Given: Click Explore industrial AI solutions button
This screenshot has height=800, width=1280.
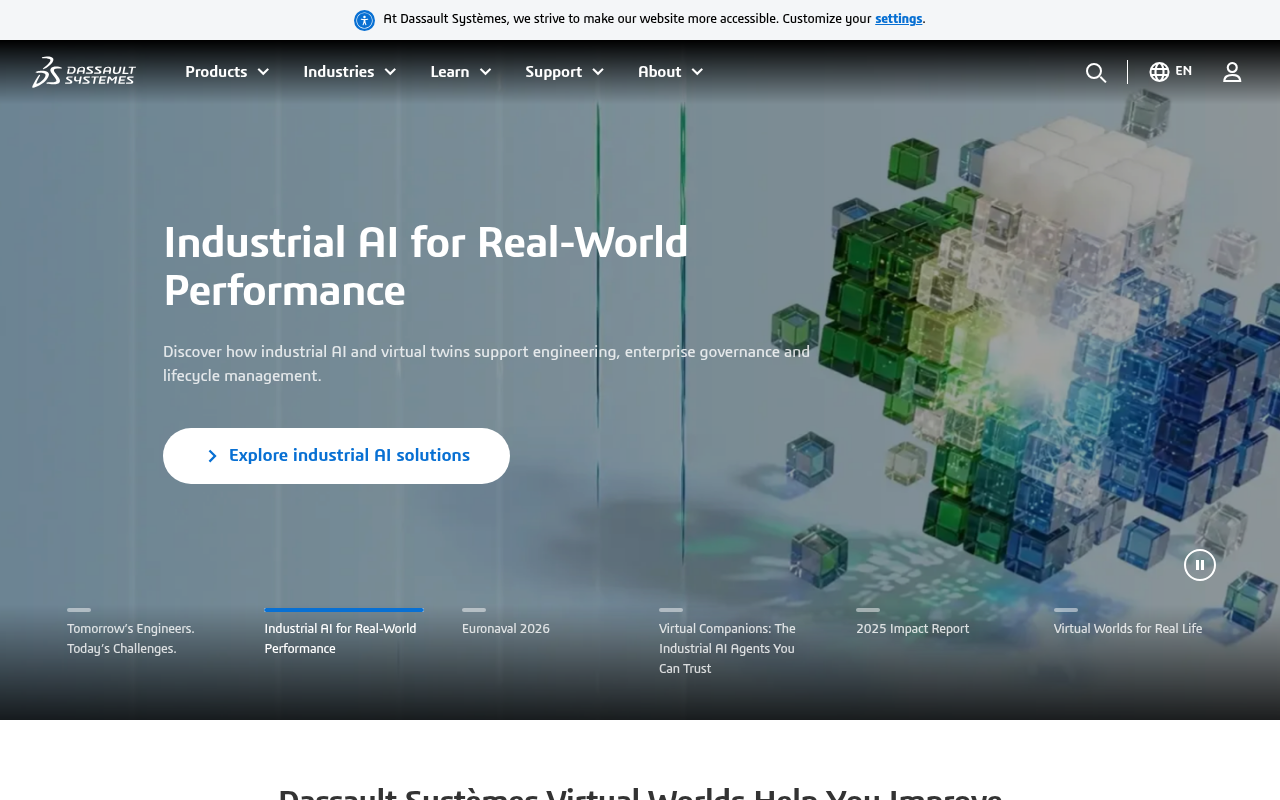Looking at the screenshot, I should pyautogui.click(x=336, y=456).
